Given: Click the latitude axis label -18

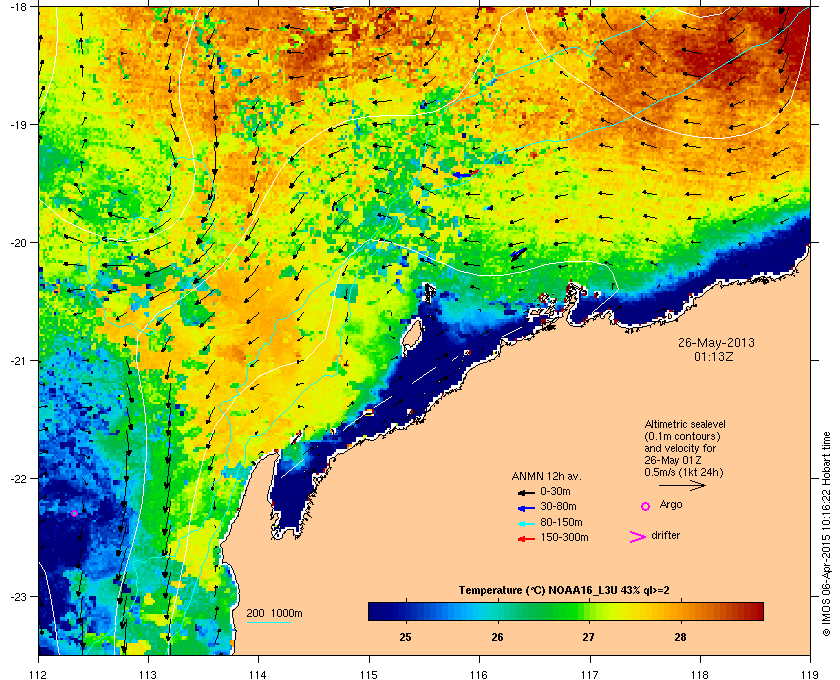Looking at the screenshot, I should click(18, 6).
